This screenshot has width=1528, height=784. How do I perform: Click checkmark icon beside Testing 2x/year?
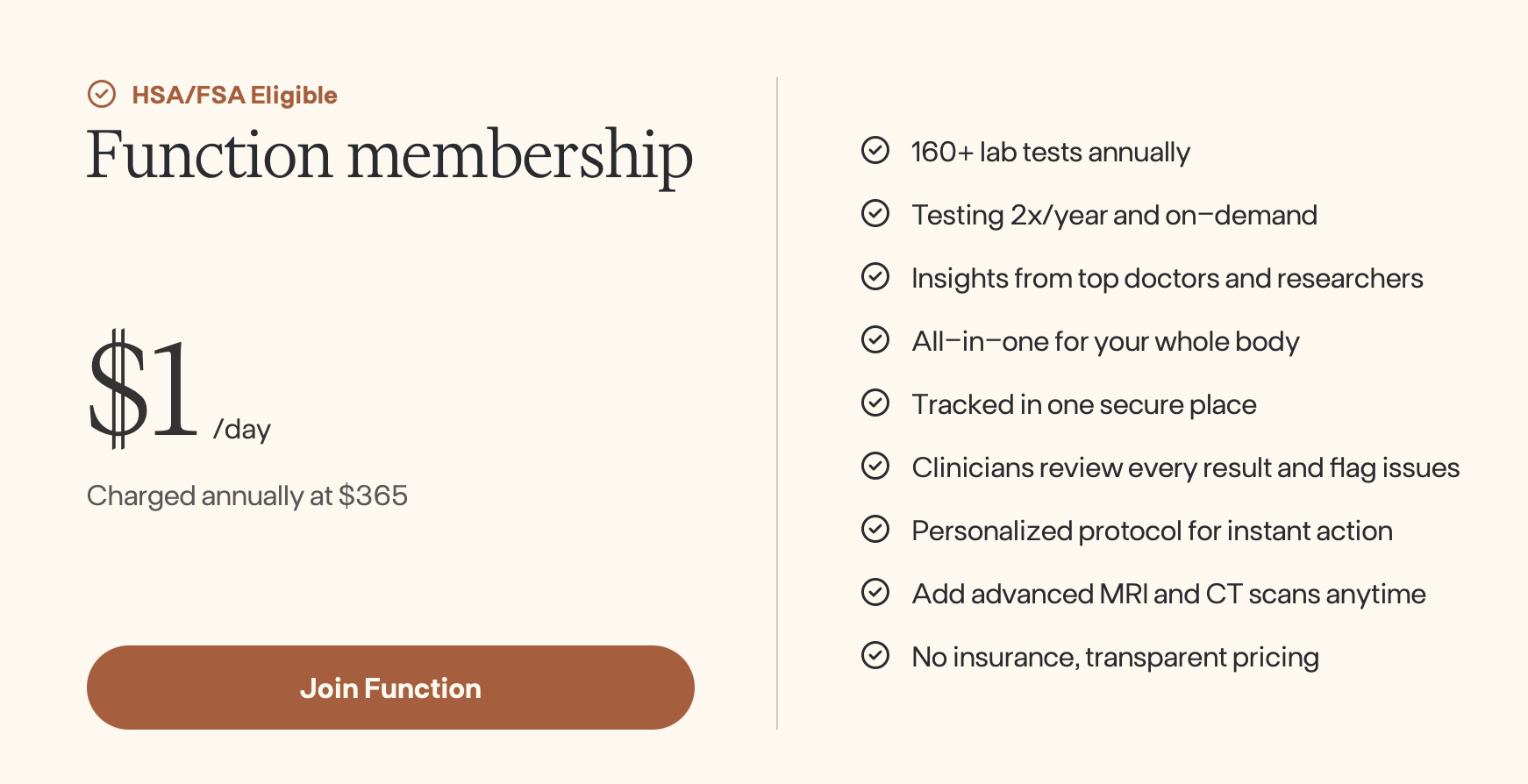pos(875,214)
